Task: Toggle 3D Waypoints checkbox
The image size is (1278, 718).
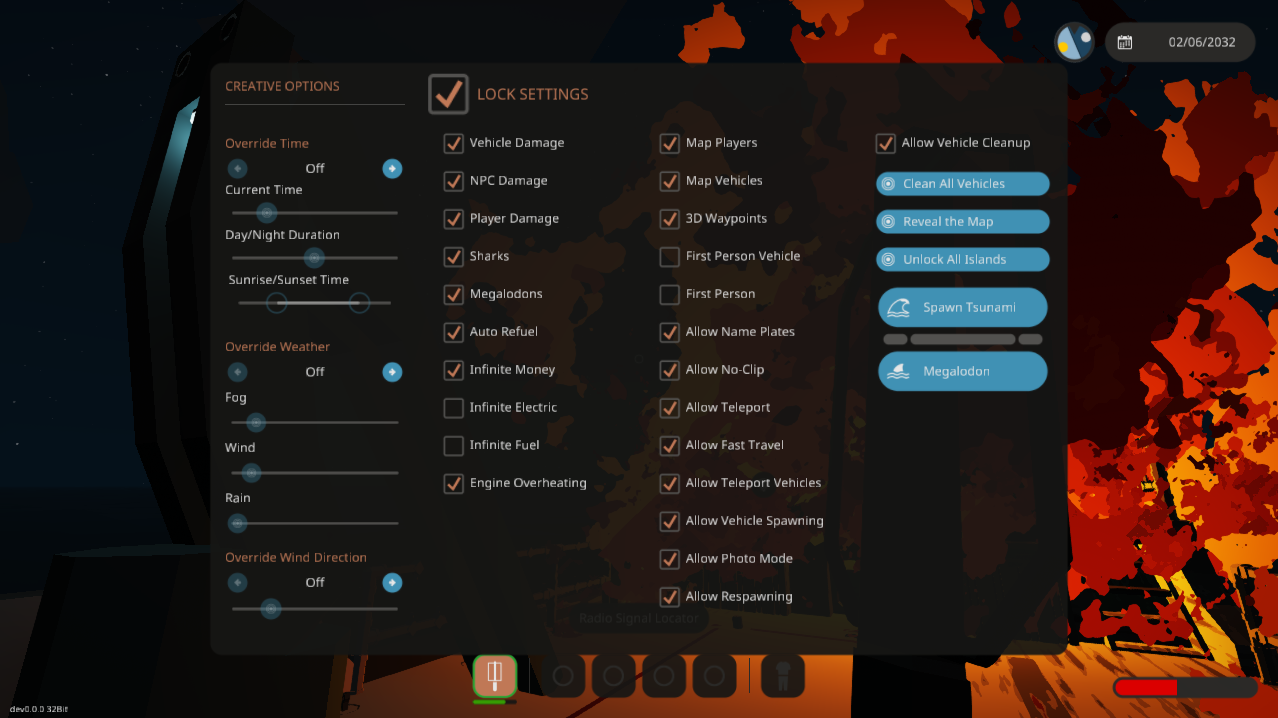Action: (x=670, y=219)
